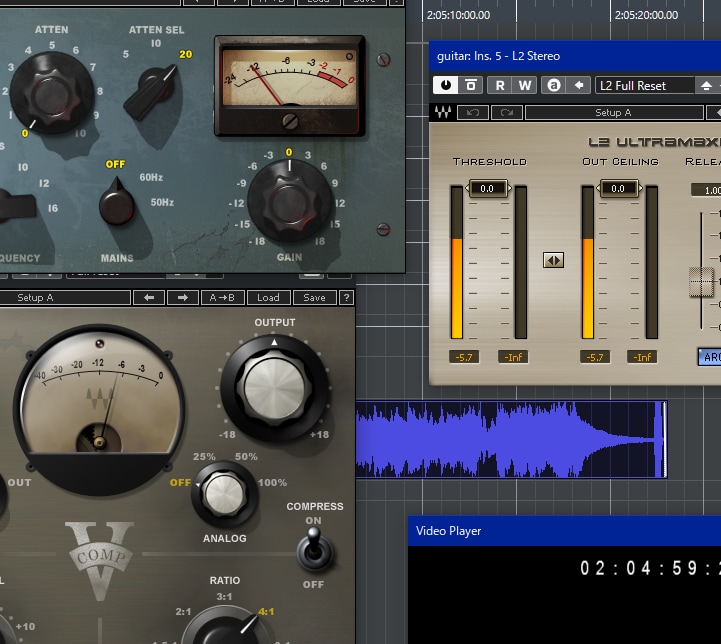Select the 2:1 ratio label

(x=183, y=612)
